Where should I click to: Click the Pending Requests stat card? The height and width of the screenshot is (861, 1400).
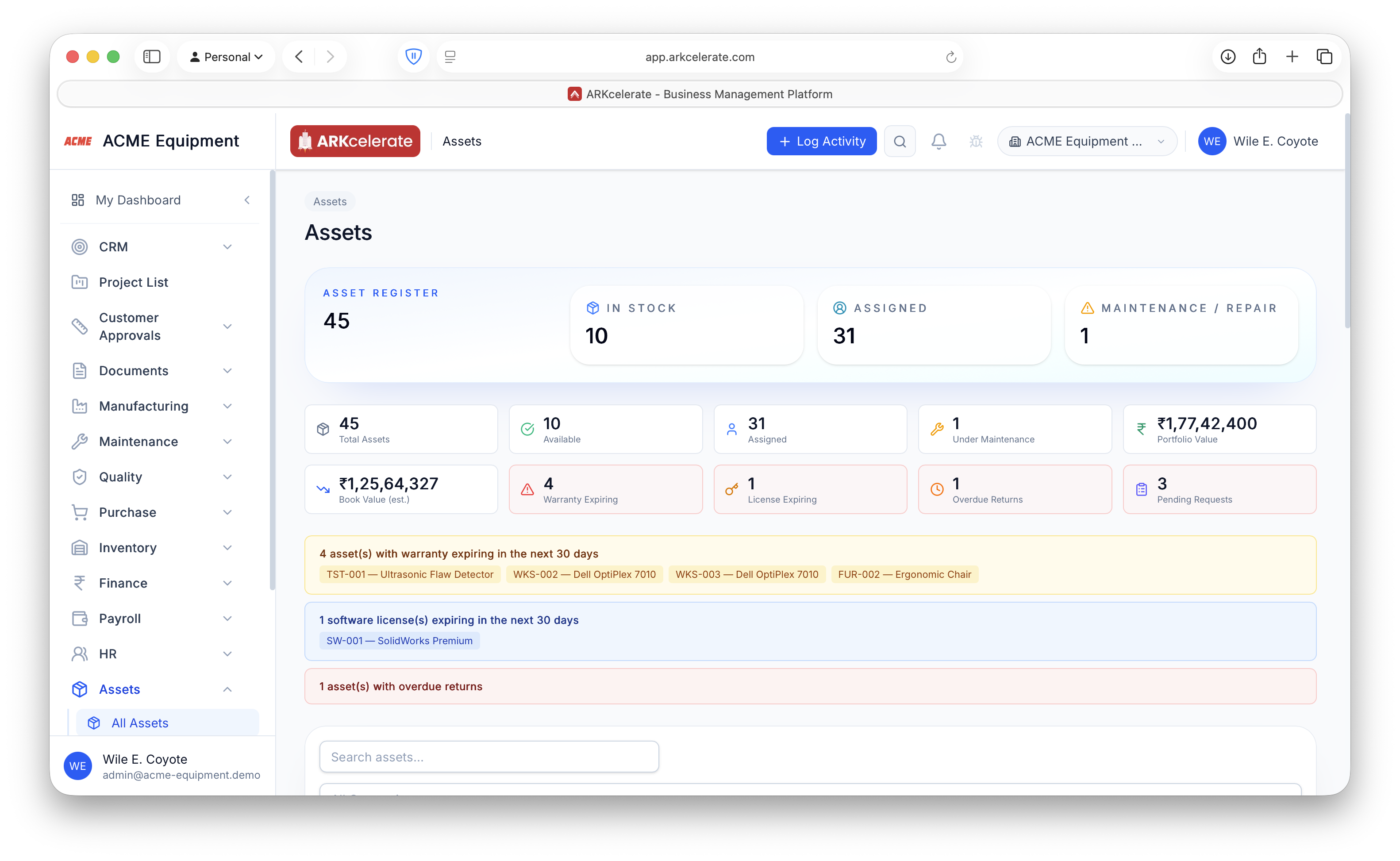pyautogui.click(x=1219, y=489)
